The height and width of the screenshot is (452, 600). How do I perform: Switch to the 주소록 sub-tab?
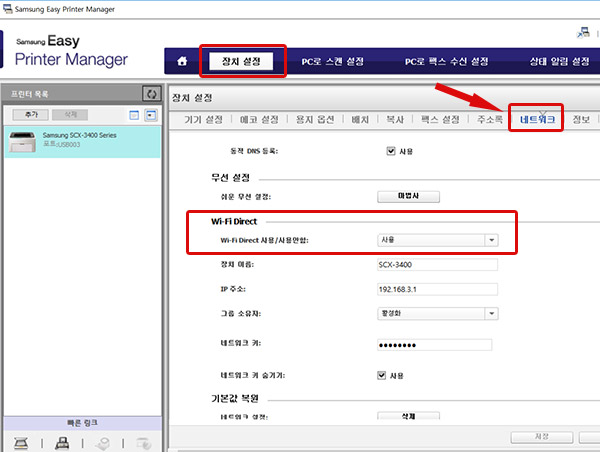(490, 120)
